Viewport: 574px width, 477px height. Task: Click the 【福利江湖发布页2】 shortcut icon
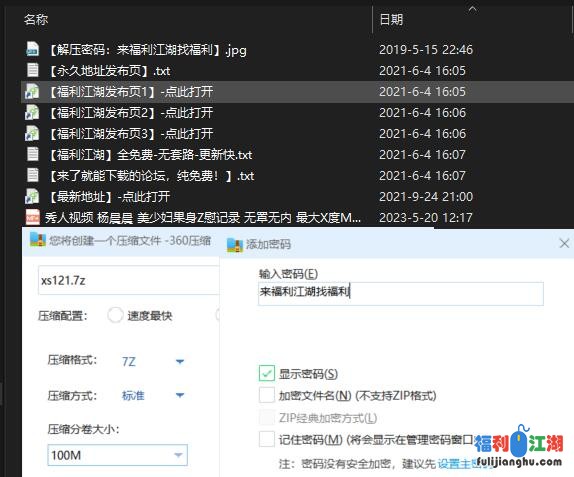pyautogui.click(x=32, y=112)
